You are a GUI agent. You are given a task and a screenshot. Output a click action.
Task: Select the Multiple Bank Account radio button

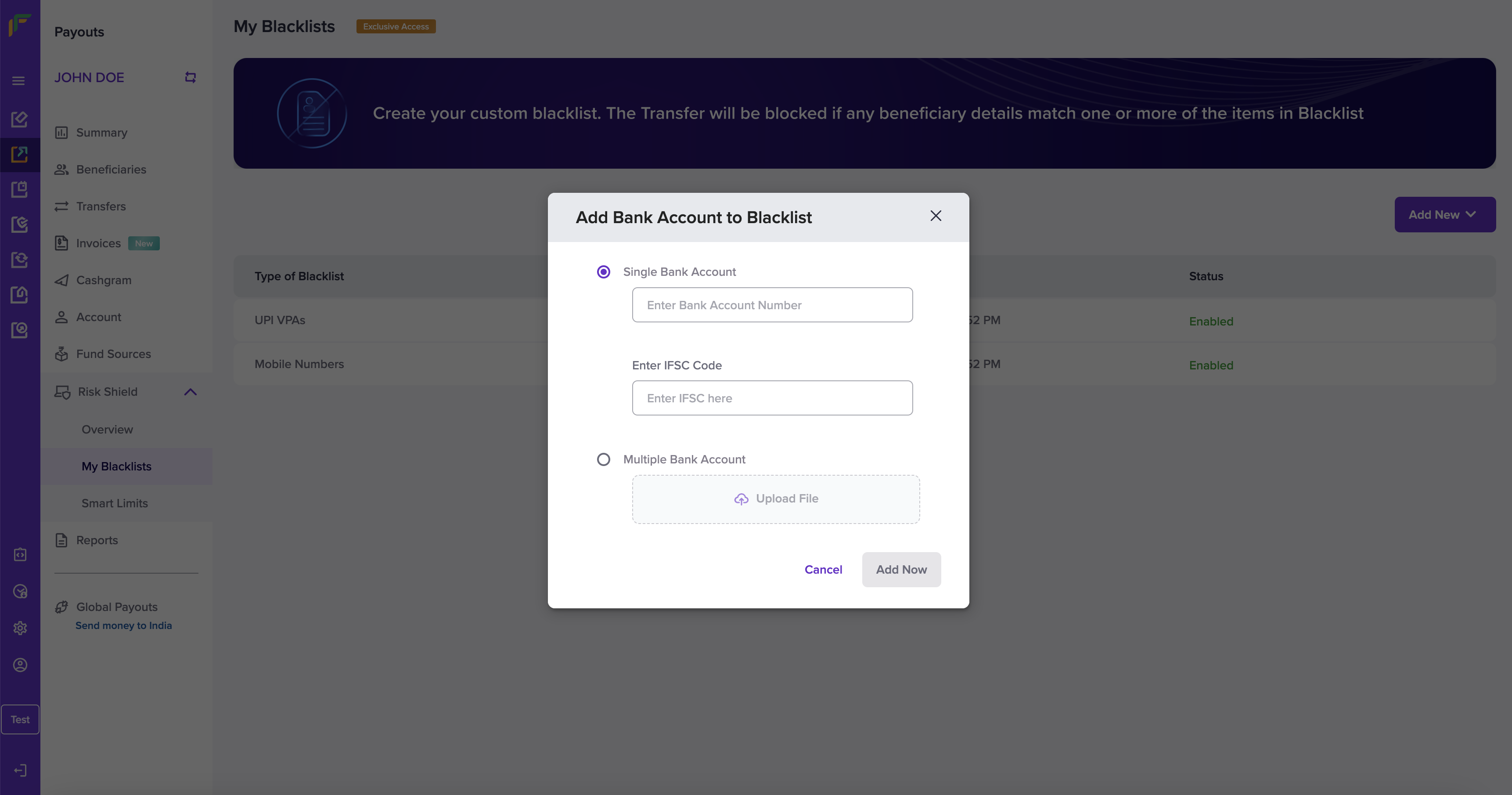click(x=603, y=460)
